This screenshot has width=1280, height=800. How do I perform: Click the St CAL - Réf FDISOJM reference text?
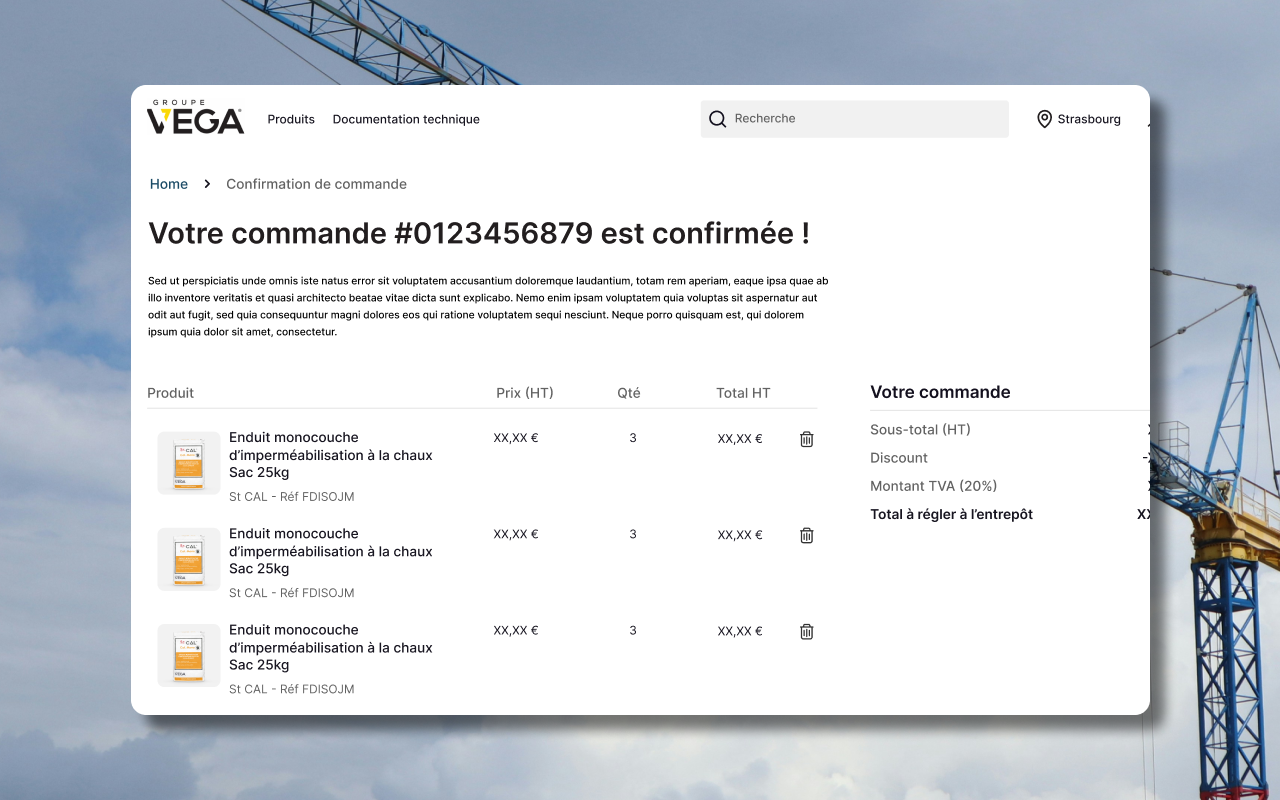coord(292,496)
